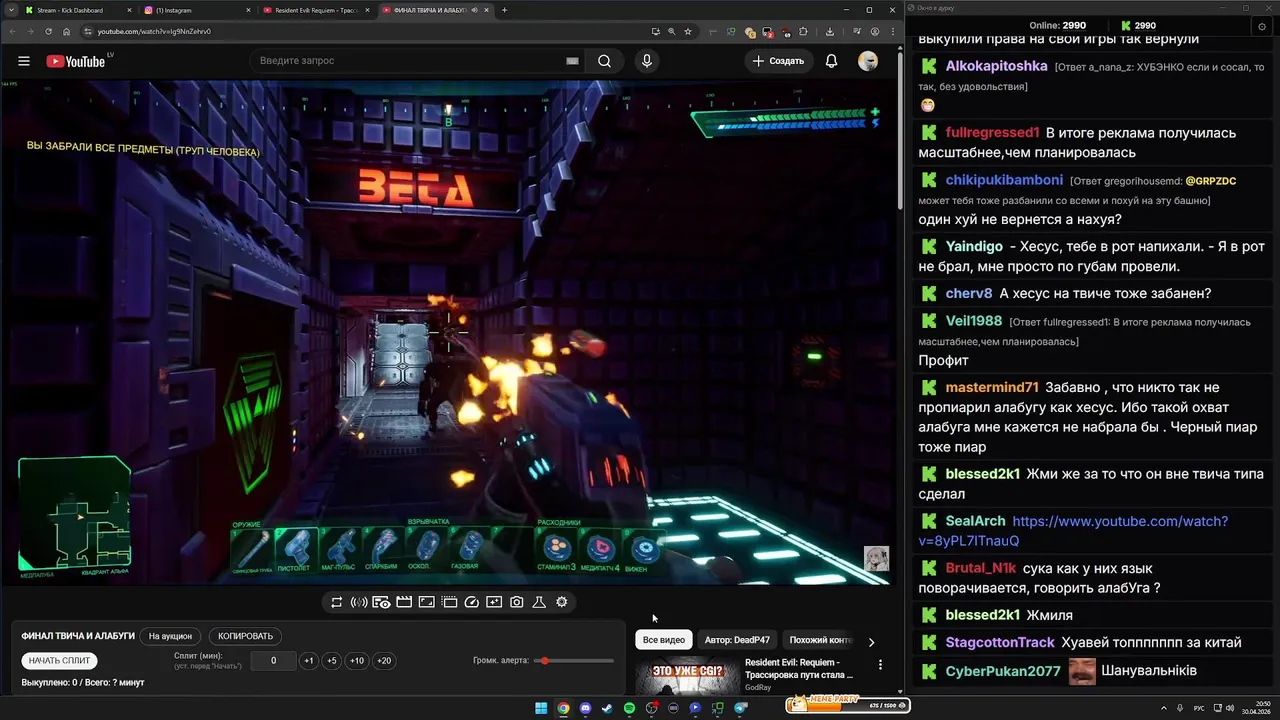Click the РУС language indicator in tray

(1199, 708)
